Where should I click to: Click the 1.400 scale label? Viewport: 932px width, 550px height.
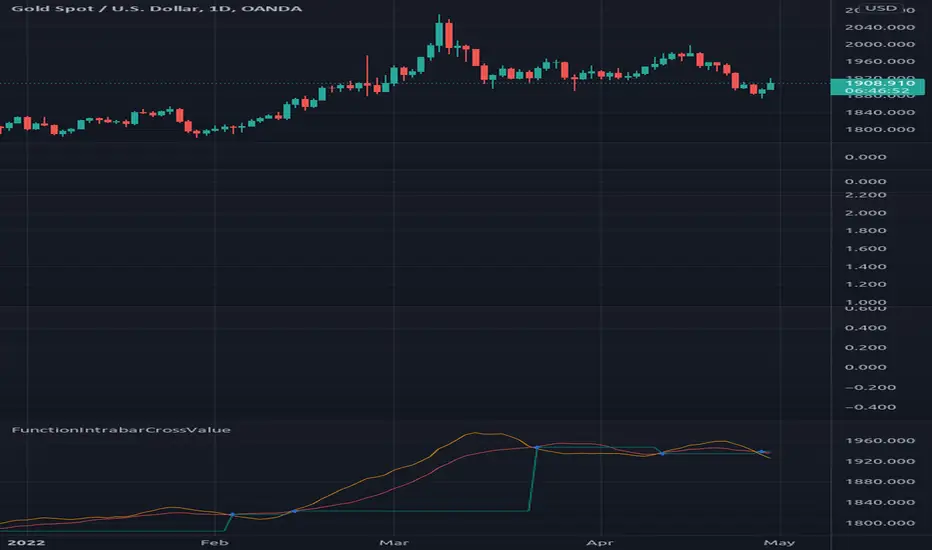(865, 266)
